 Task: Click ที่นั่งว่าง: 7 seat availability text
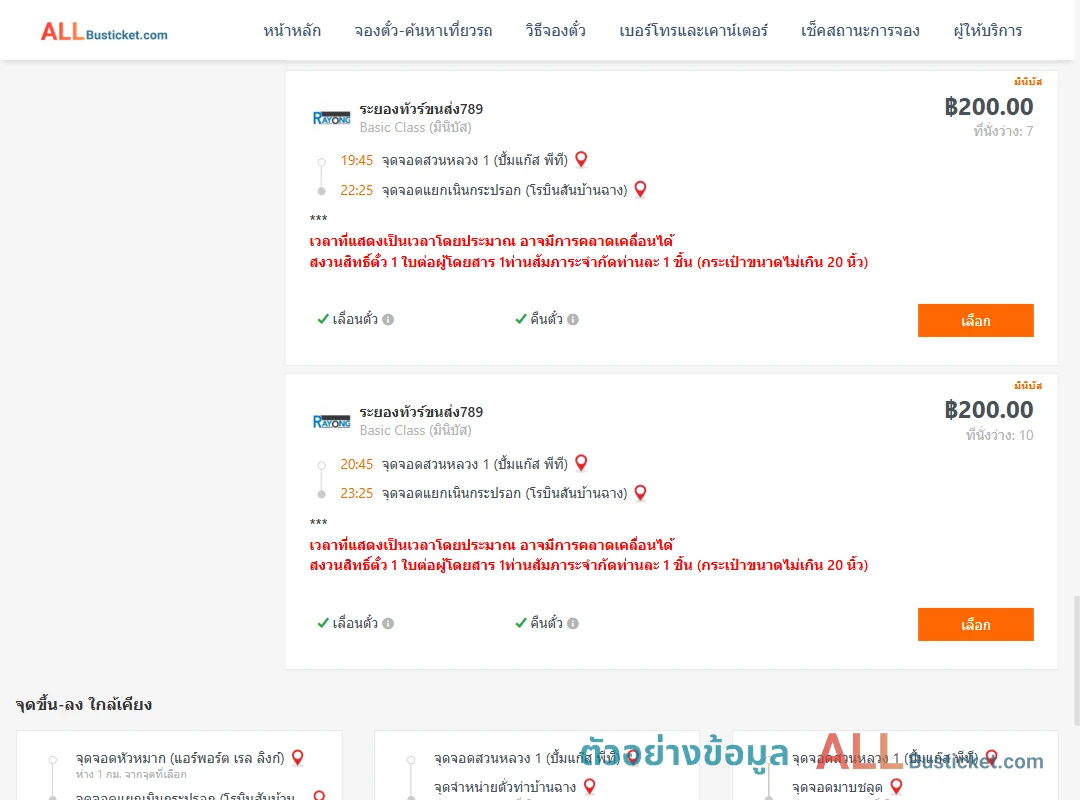coord(1003,131)
